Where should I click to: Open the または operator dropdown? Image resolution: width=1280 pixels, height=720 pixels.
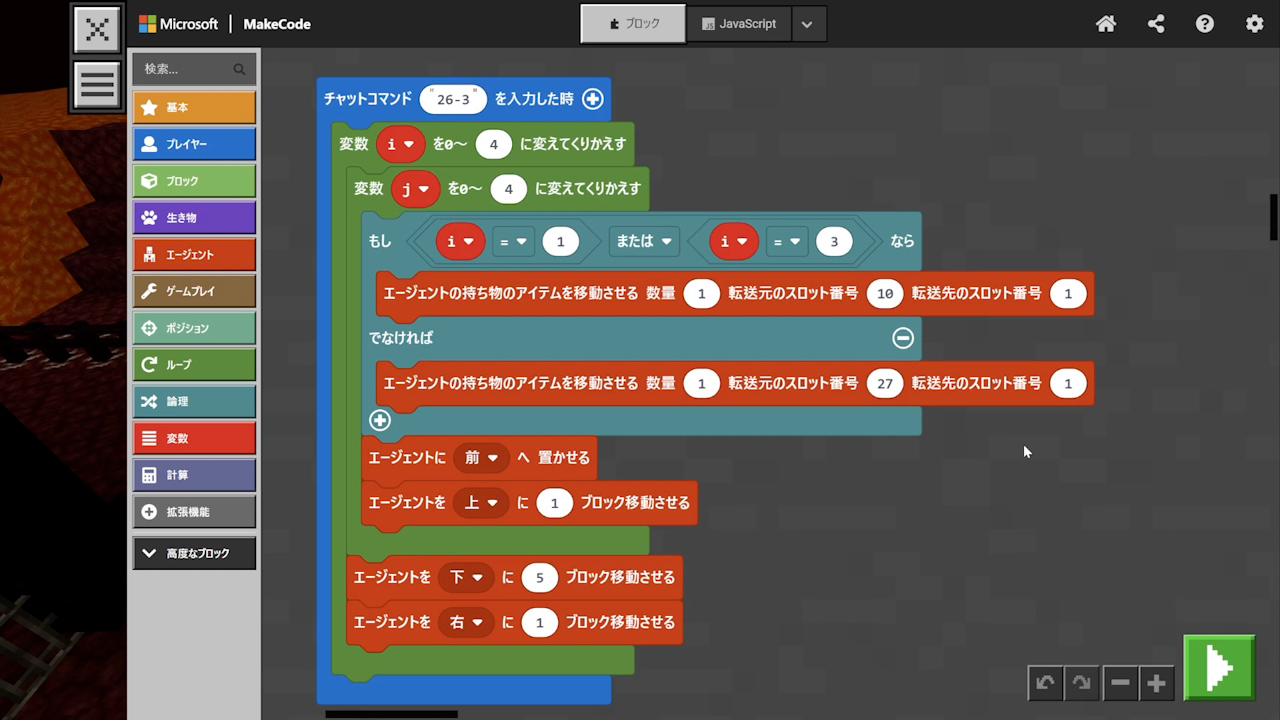[x=644, y=241]
